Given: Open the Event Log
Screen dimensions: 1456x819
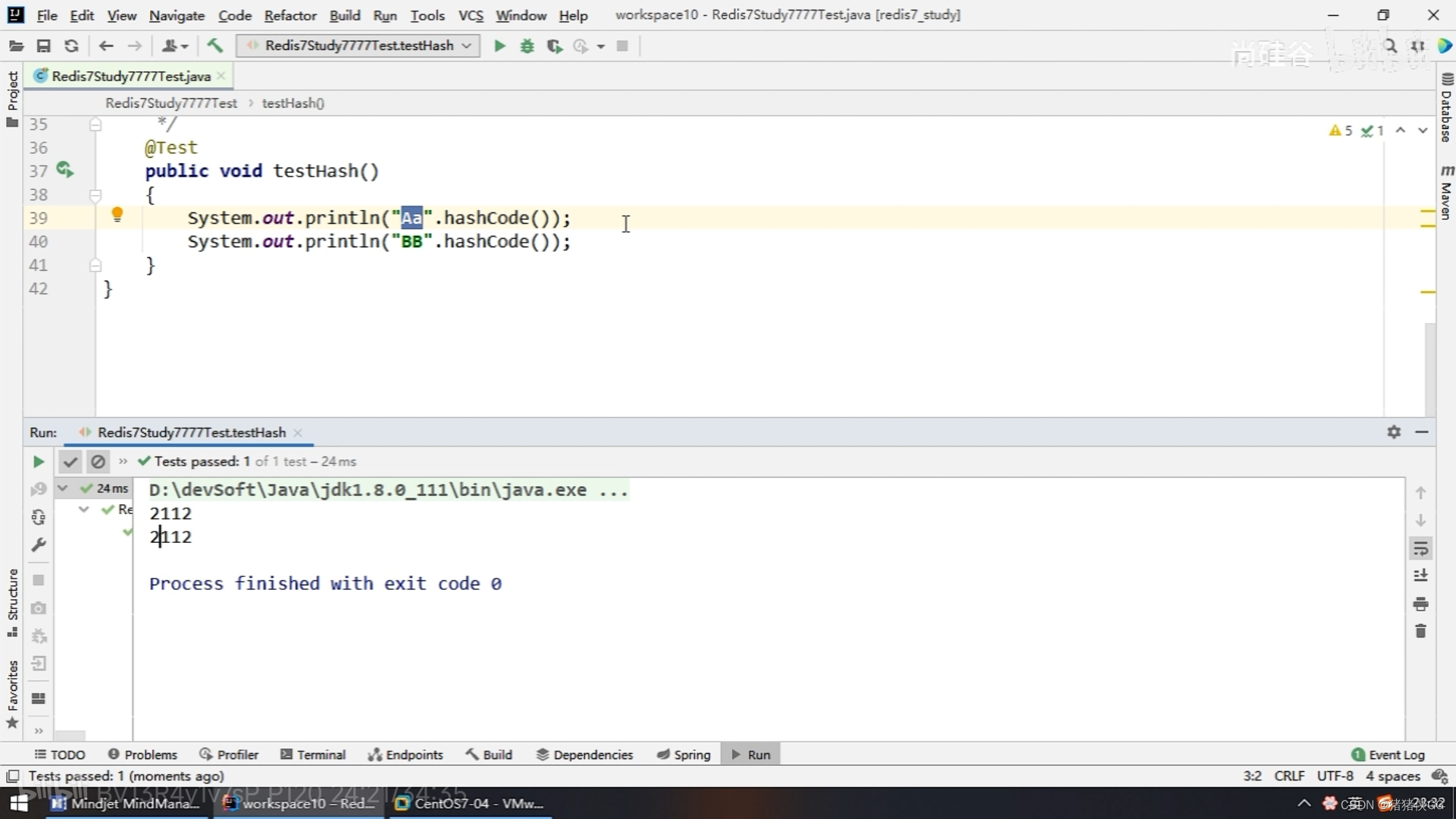Looking at the screenshot, I should coord(1388,755).
